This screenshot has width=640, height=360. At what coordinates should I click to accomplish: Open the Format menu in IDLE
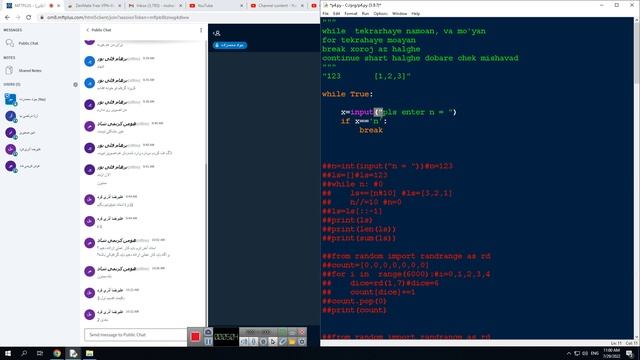(x=351, y=13)
